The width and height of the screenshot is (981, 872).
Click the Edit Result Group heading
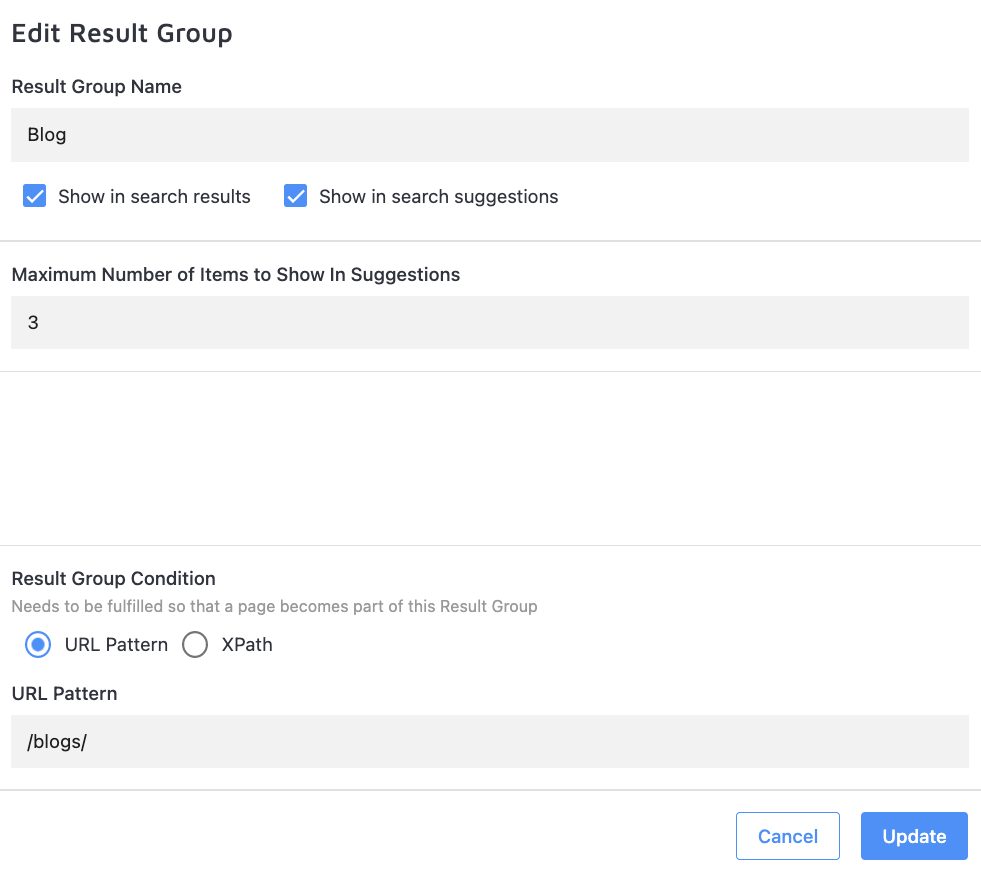pos(122,33)
